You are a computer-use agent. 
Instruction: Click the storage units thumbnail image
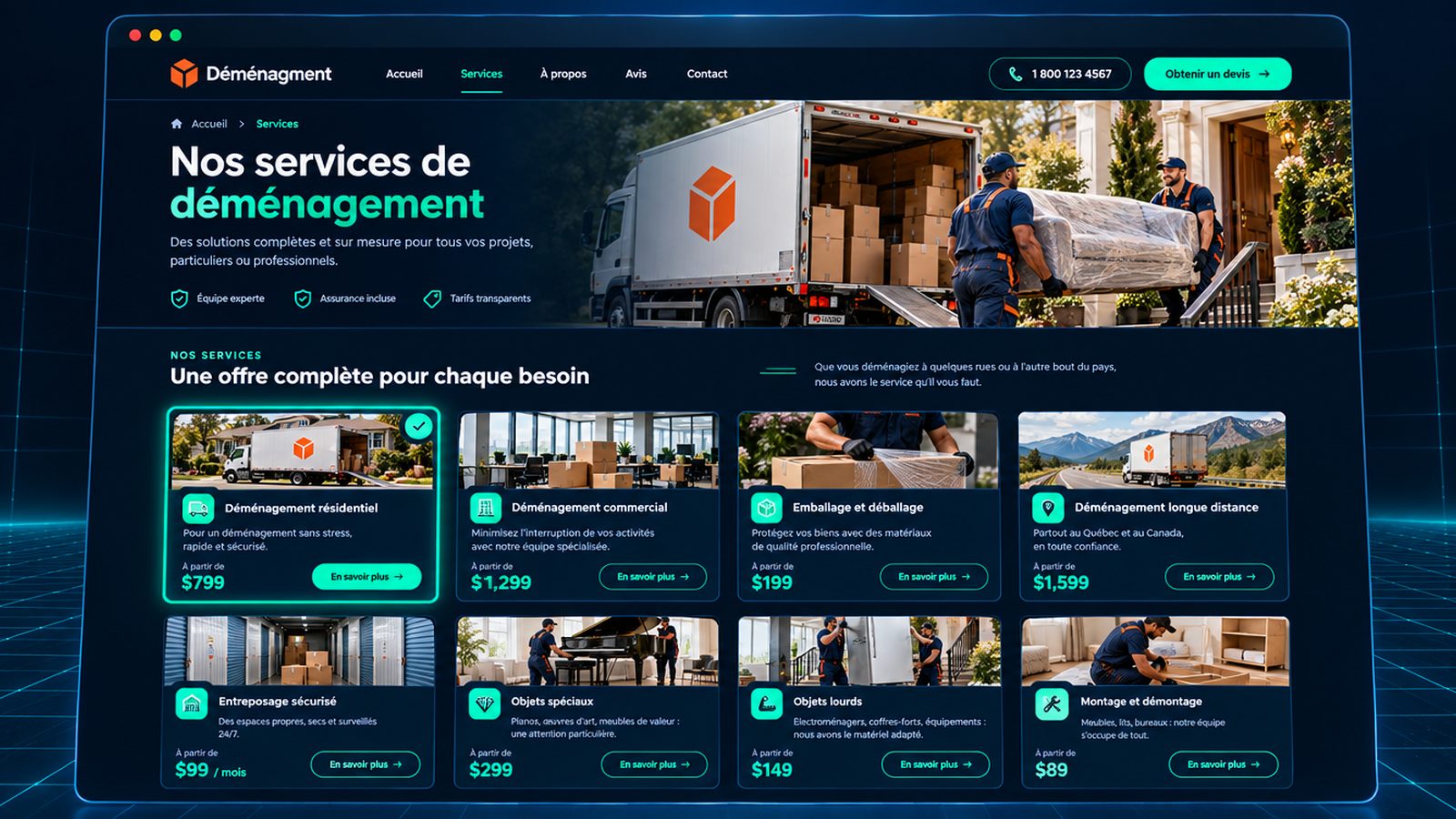299,652
